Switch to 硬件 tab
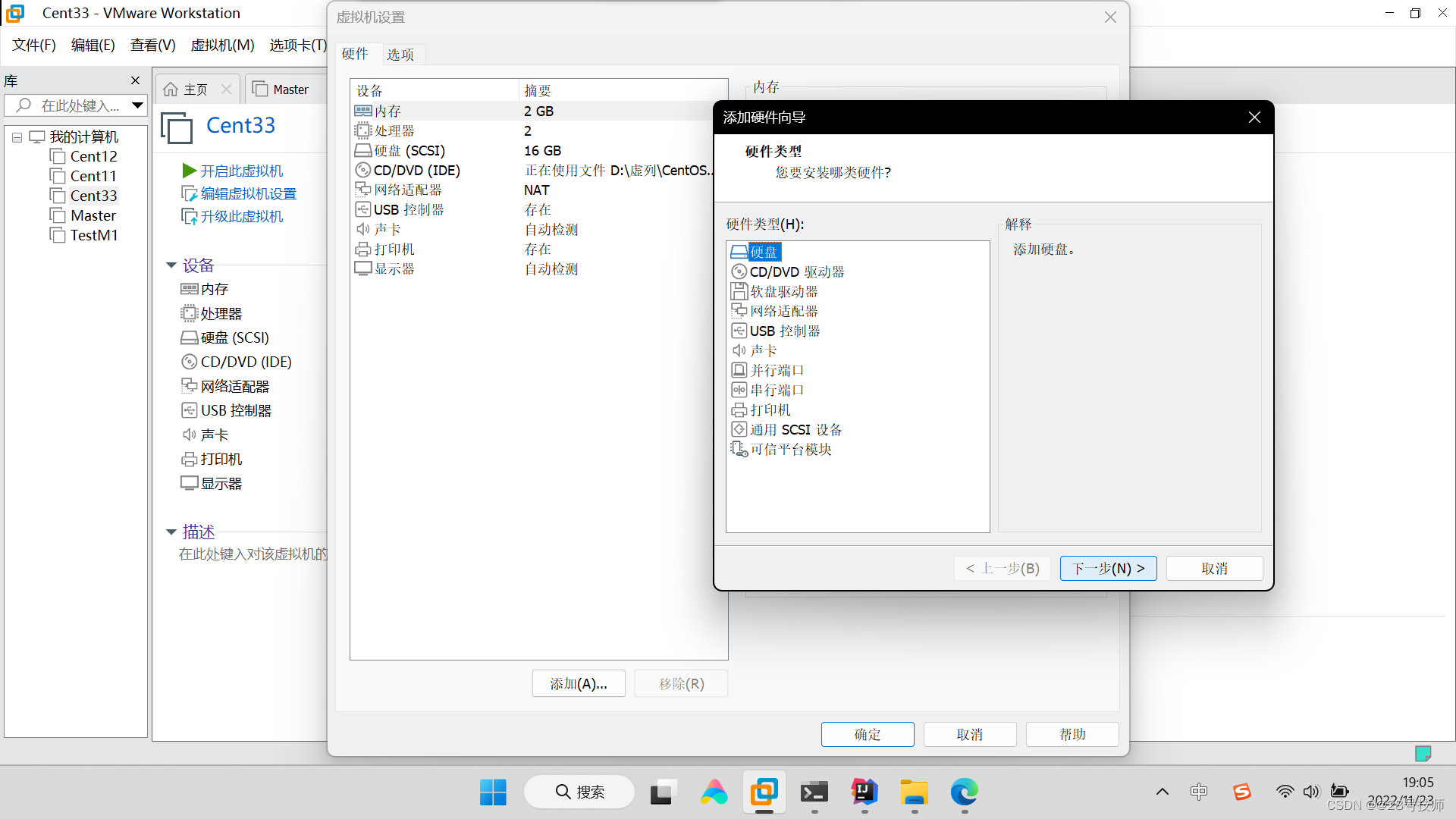Screen dimensions: 1456x819 355,54
